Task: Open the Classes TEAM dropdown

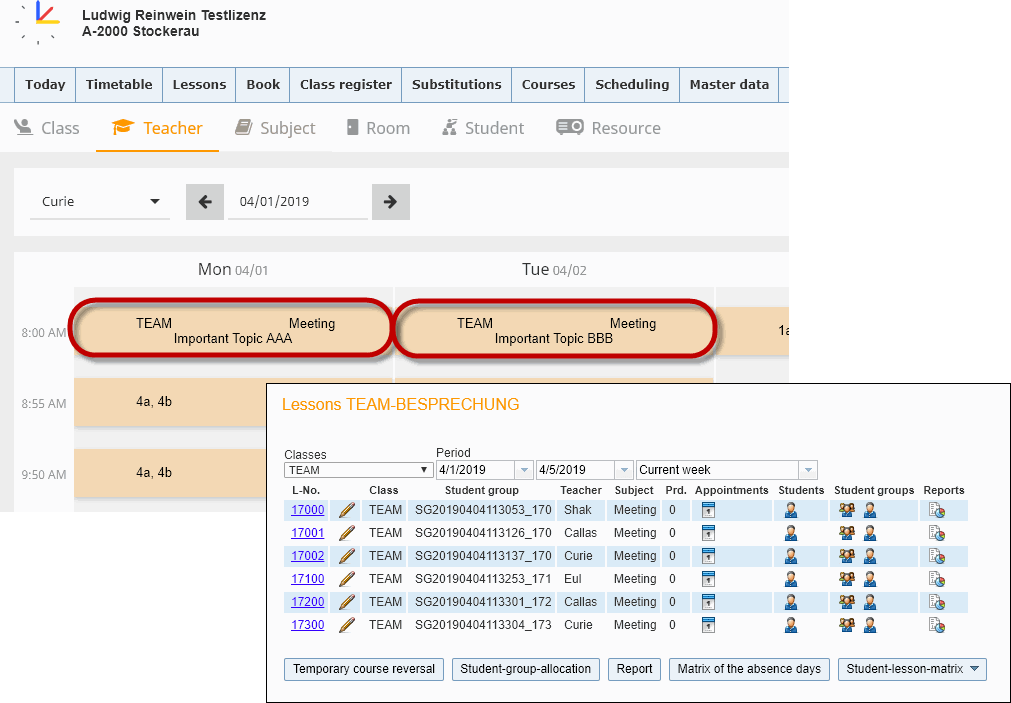Action: (x=358, y=470)
